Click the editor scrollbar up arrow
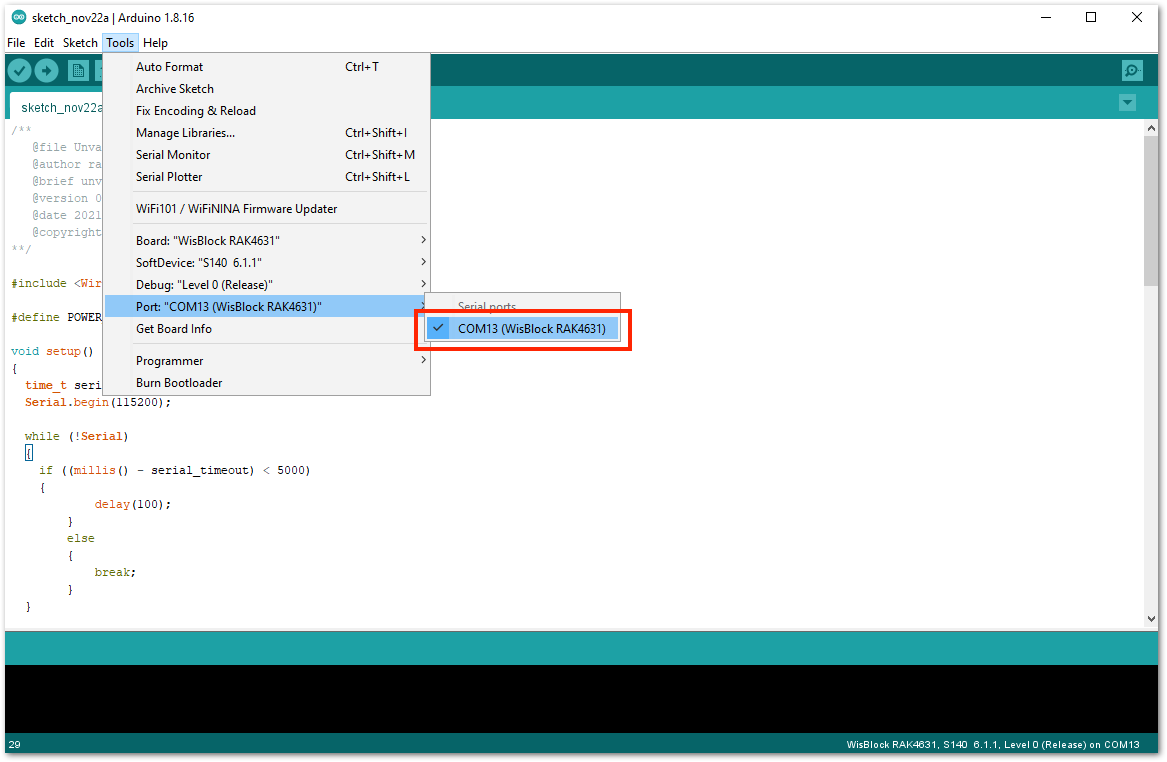Screen dimensions: 1167x762 click(x=1151, y=128)
